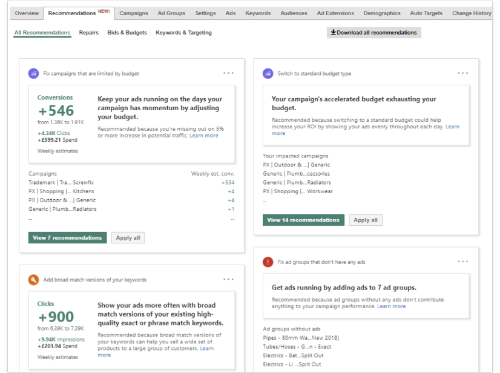Click View 7 recommendations button
The width and height of the screenshot is (500, 373).
pyautogui.click(x=67, y=238)
